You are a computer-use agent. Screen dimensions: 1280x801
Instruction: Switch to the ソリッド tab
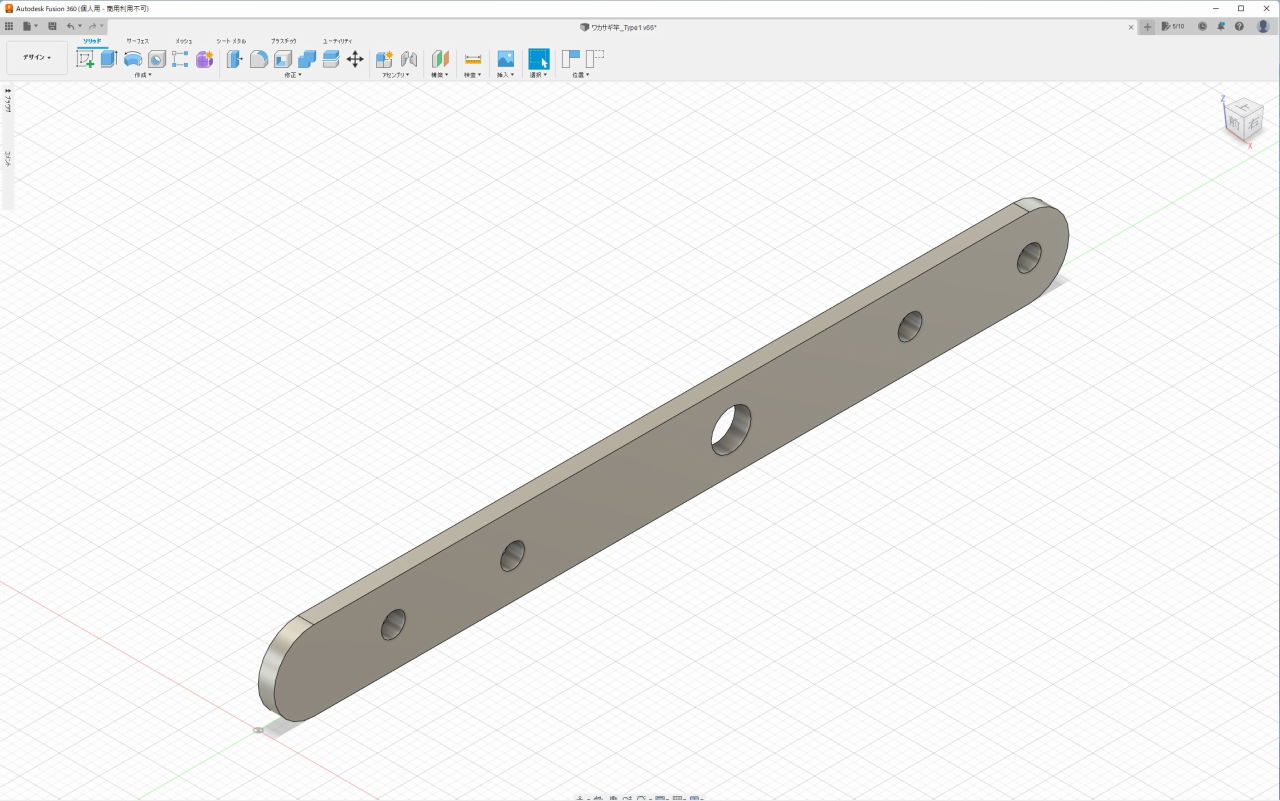[91, 41]
